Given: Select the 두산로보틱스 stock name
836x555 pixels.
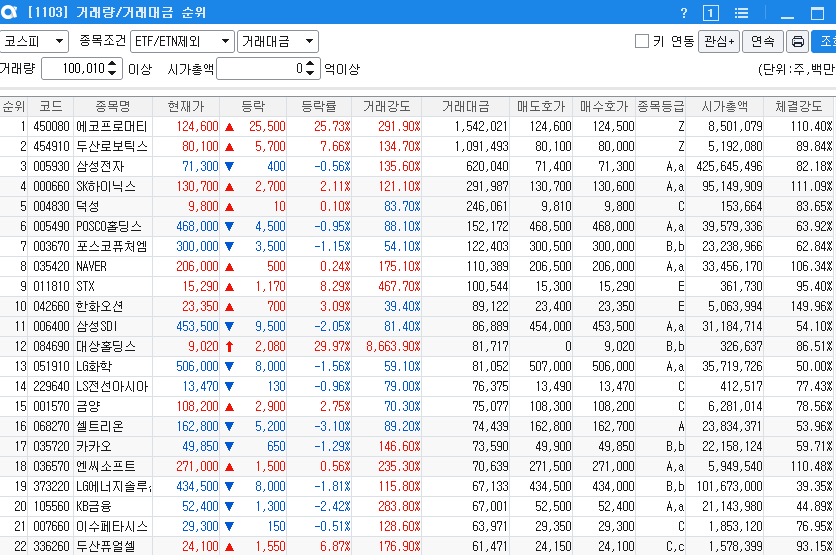Looking at the screenshot, I should 111,147.
